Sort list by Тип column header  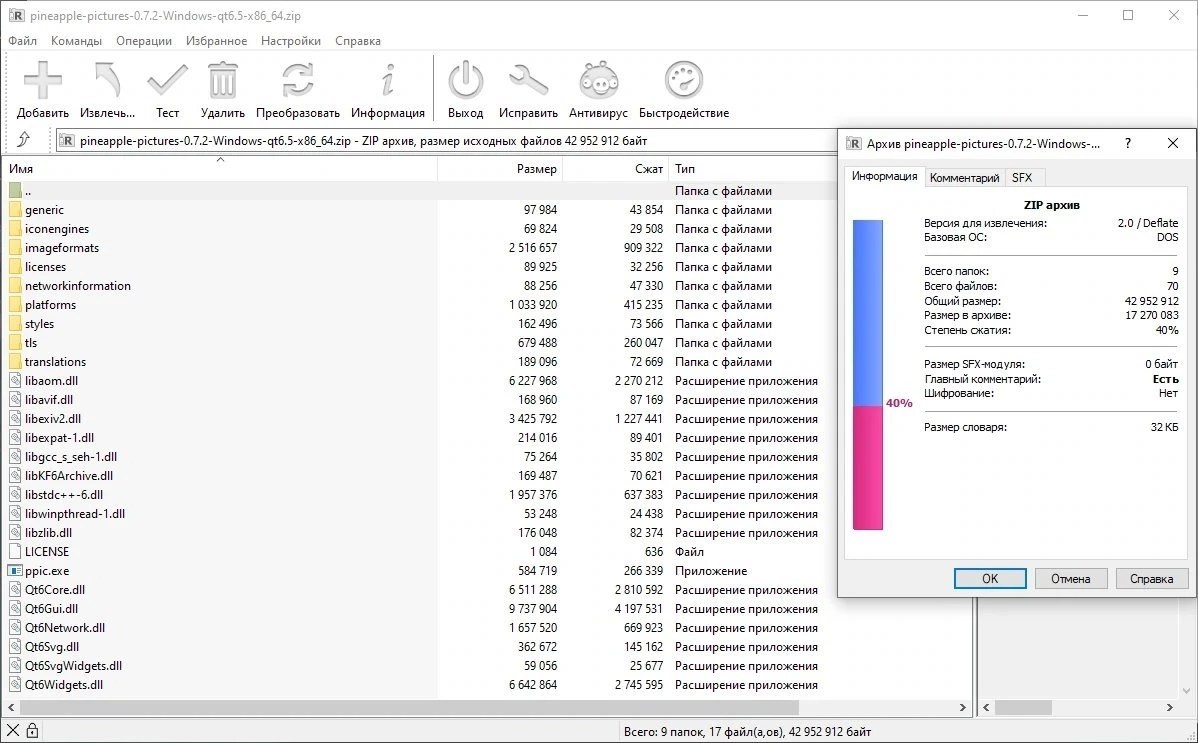point(753,168)
